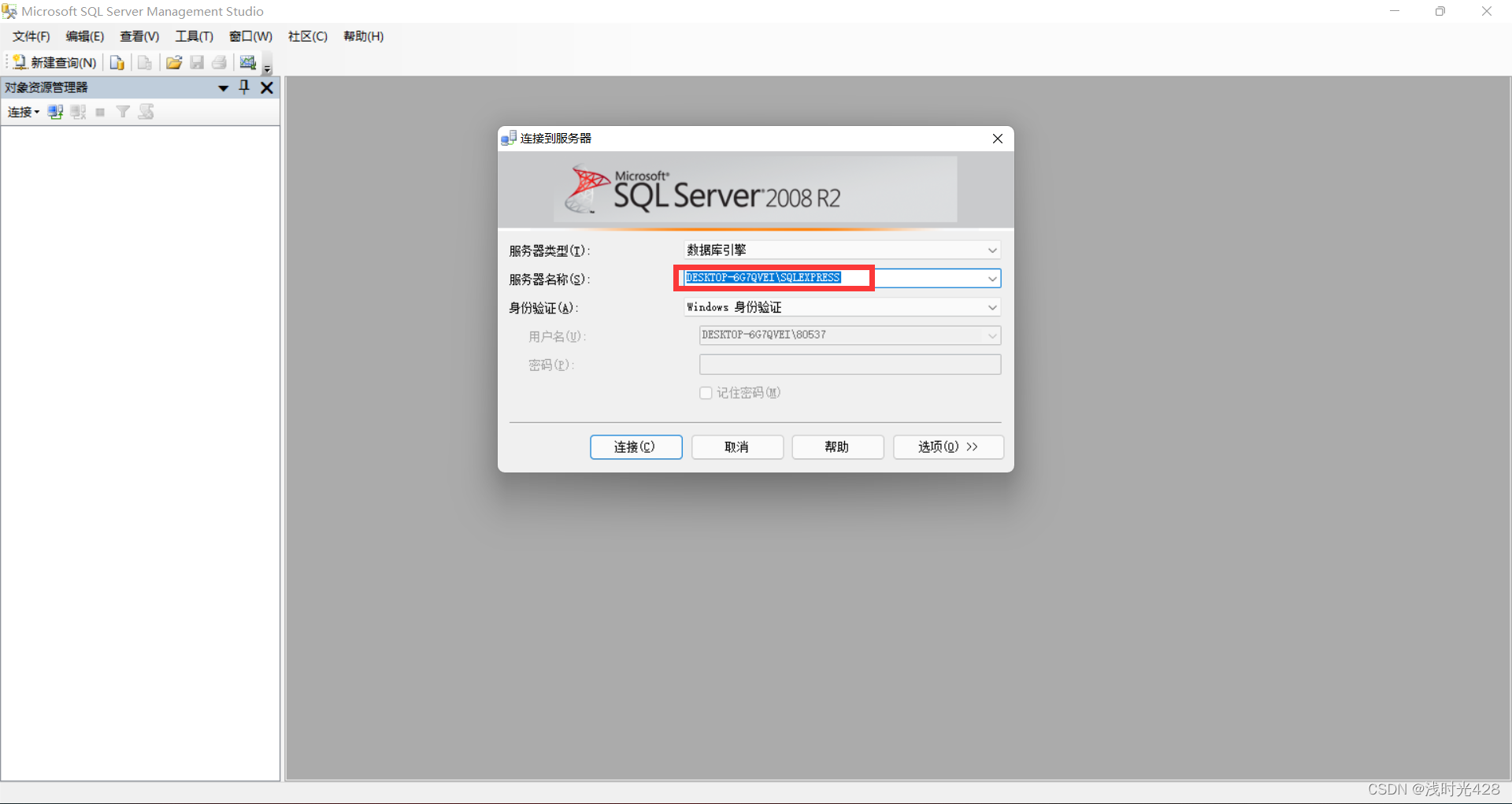
Task: Click the 选项(O) >> button
Action: coord(948,447)
